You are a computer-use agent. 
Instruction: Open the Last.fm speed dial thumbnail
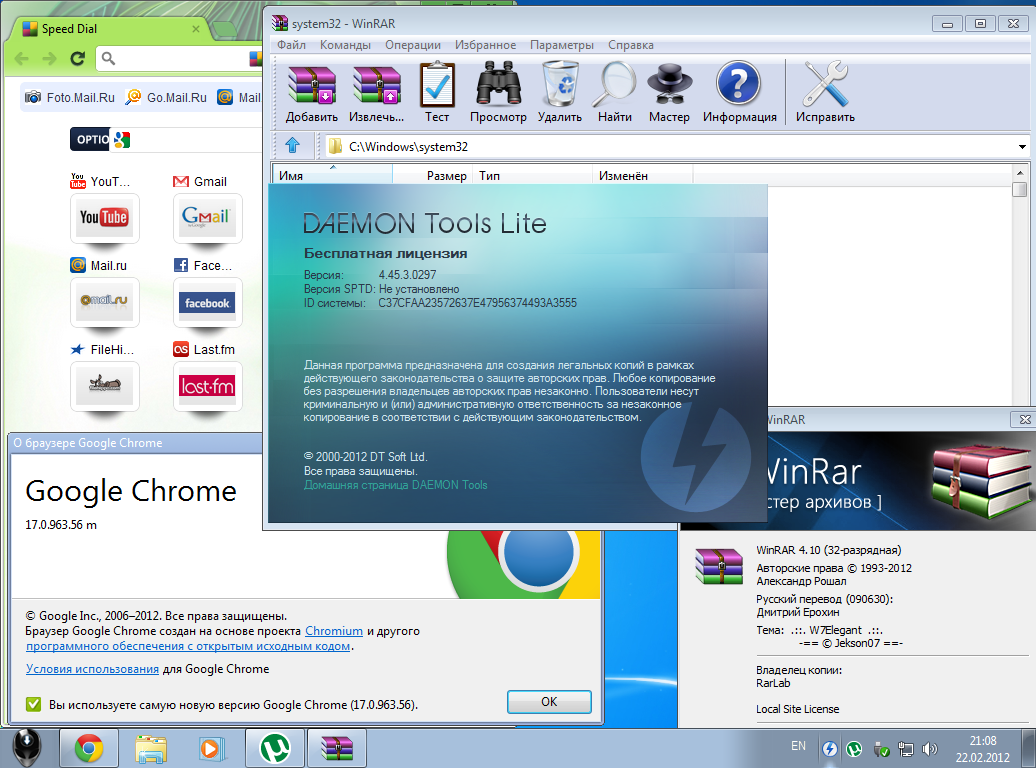click(x=207, y=386)
